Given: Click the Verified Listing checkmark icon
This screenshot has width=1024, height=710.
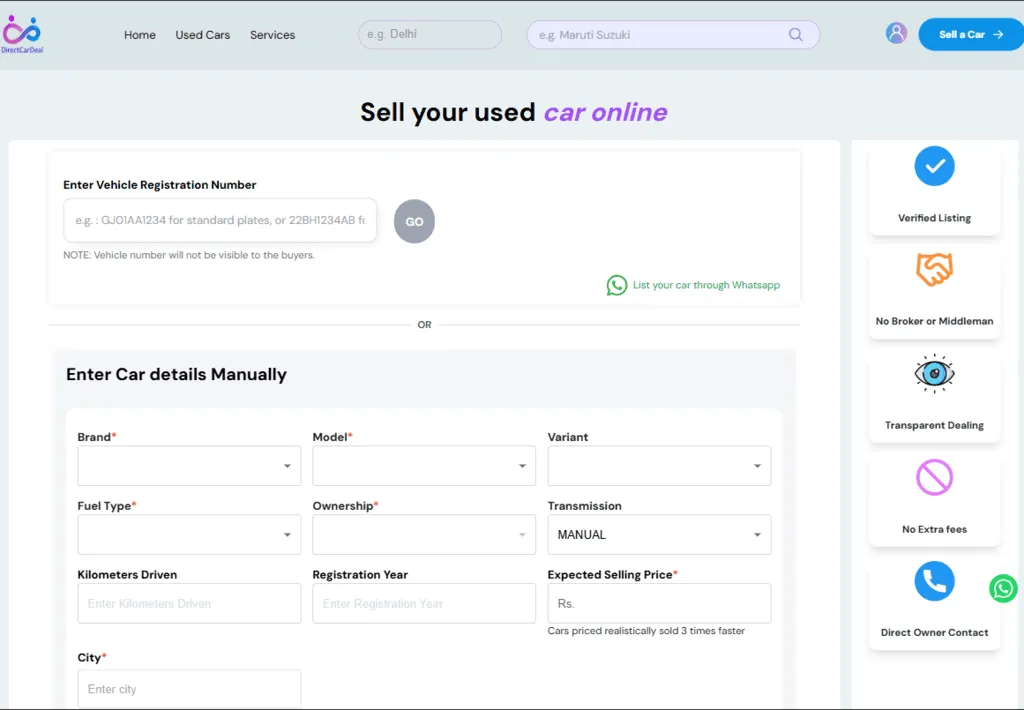Looking at the screenshot, I should pyautogui.click(x=934, y=166).
